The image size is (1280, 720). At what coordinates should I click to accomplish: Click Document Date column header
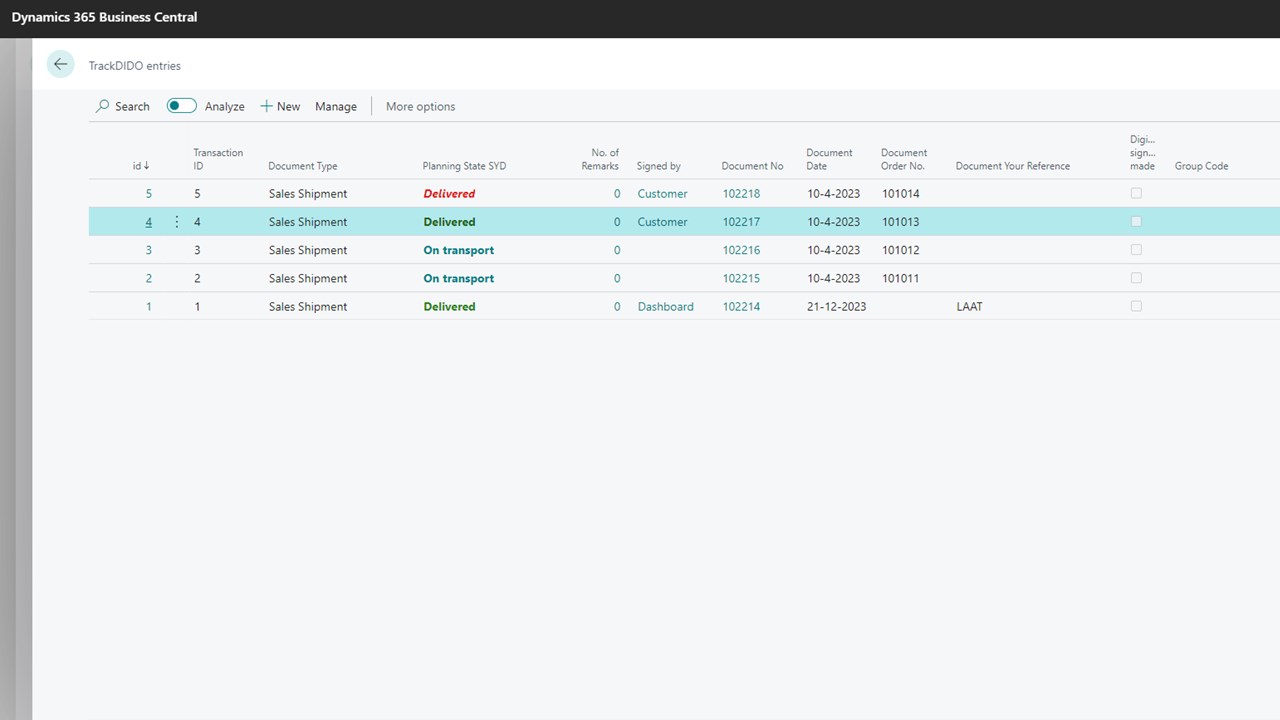click(x=829, y=159)
